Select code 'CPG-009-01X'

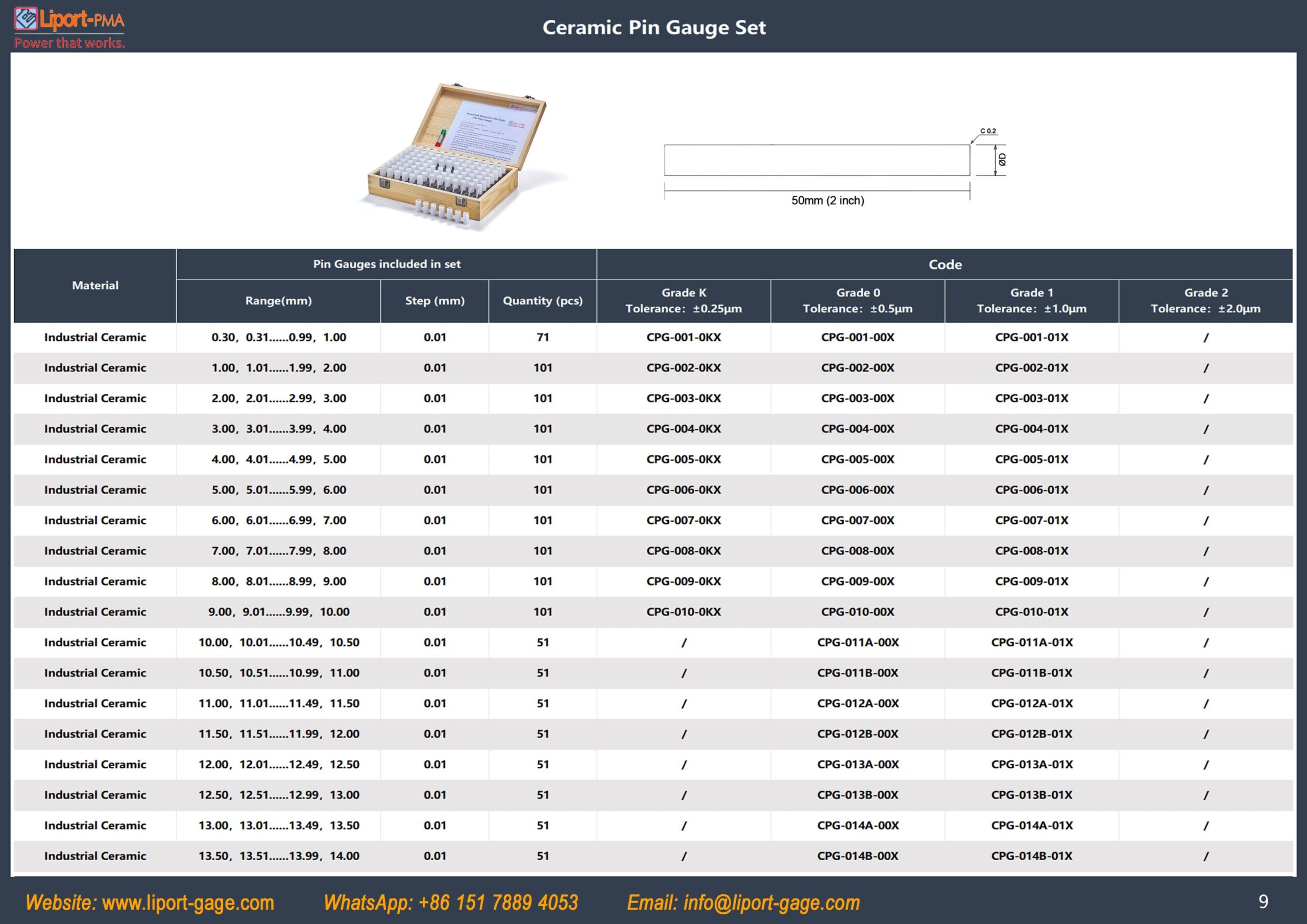[1031, 582]
